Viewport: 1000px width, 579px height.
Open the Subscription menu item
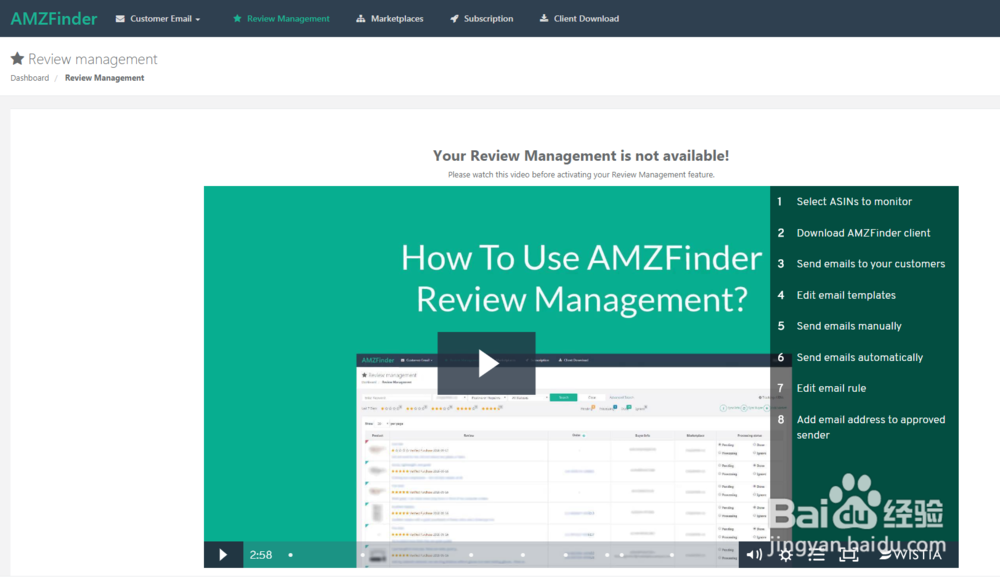(482, 18)
